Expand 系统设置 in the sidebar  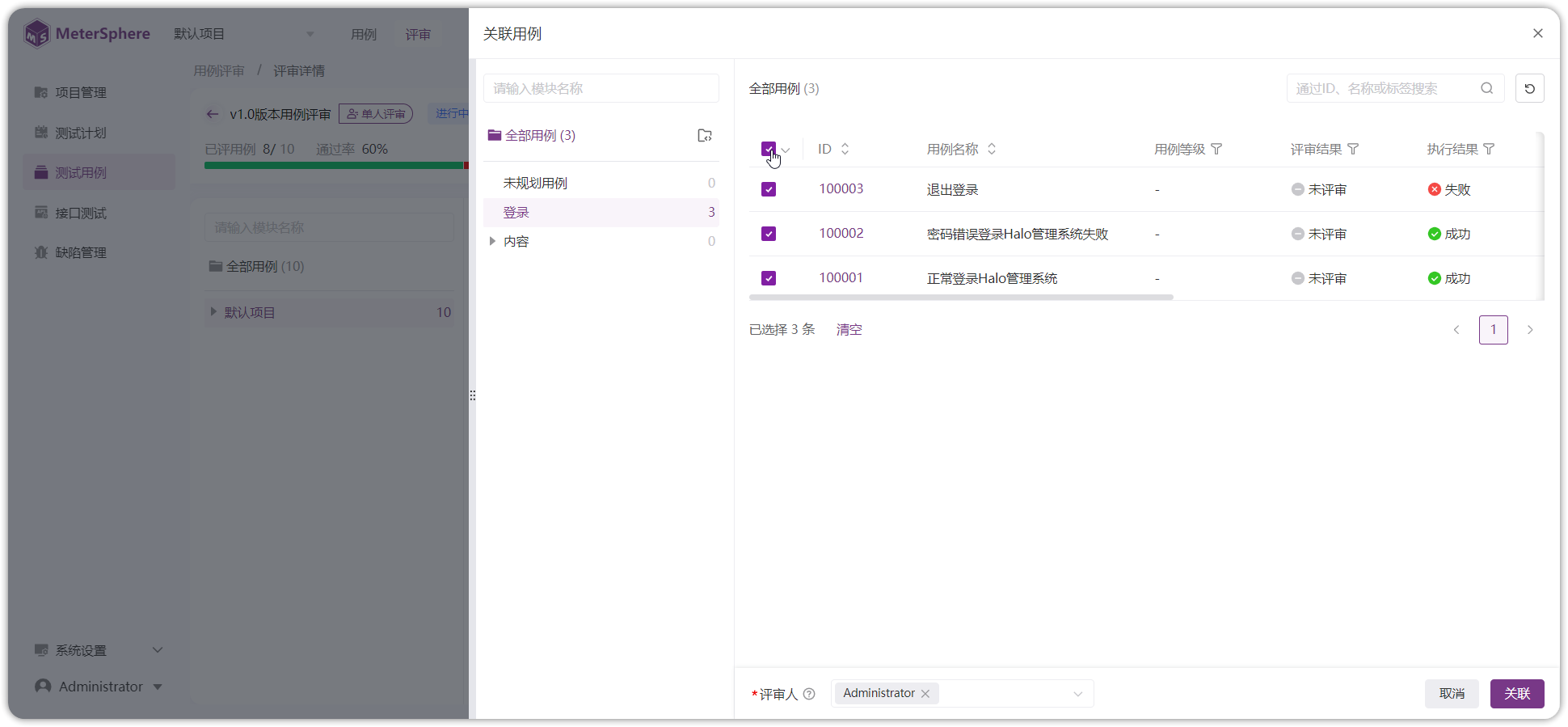(99, 650)
